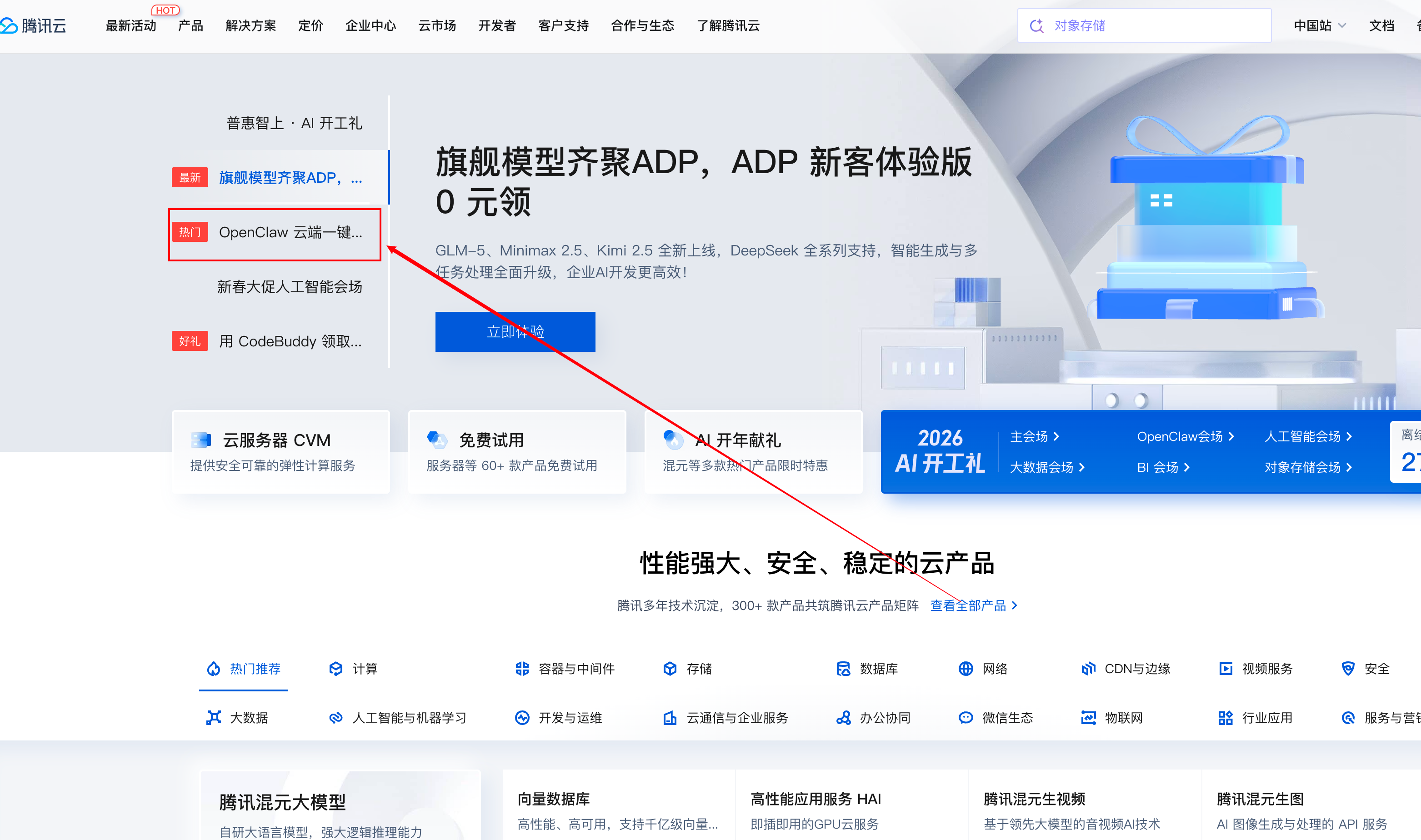Click the 容器与中间件 category icon
1421x840 pixels.
click(x=522, y=669)
